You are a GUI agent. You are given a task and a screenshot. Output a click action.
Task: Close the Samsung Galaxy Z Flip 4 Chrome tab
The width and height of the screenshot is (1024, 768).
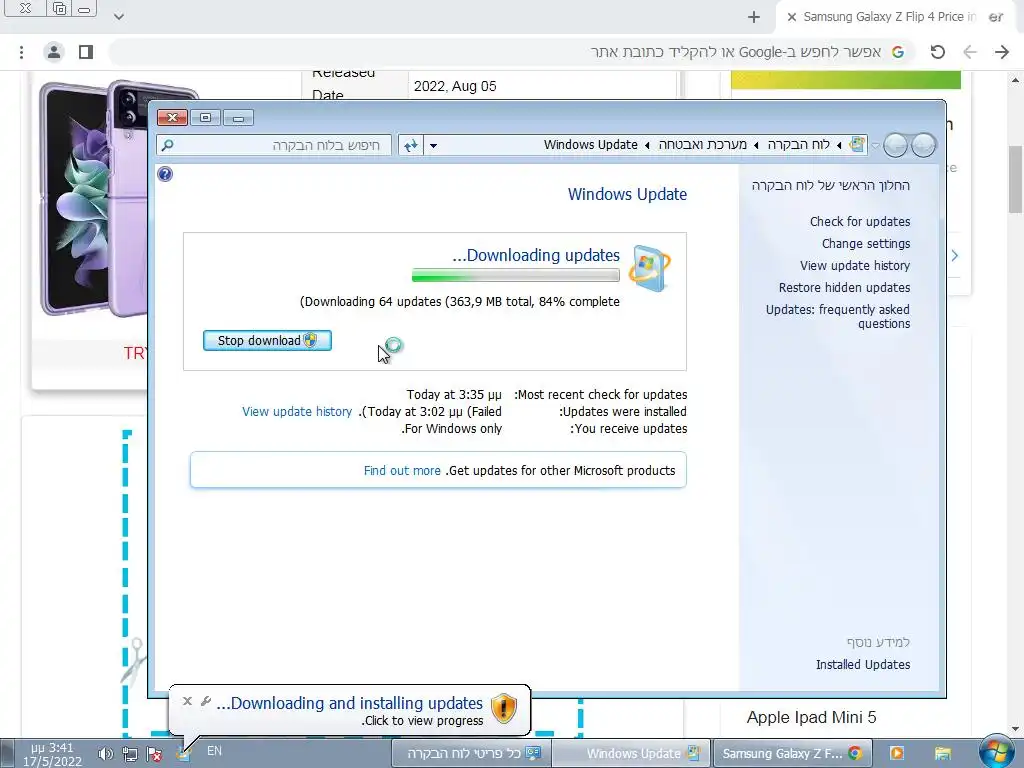(x=792, y=17)
